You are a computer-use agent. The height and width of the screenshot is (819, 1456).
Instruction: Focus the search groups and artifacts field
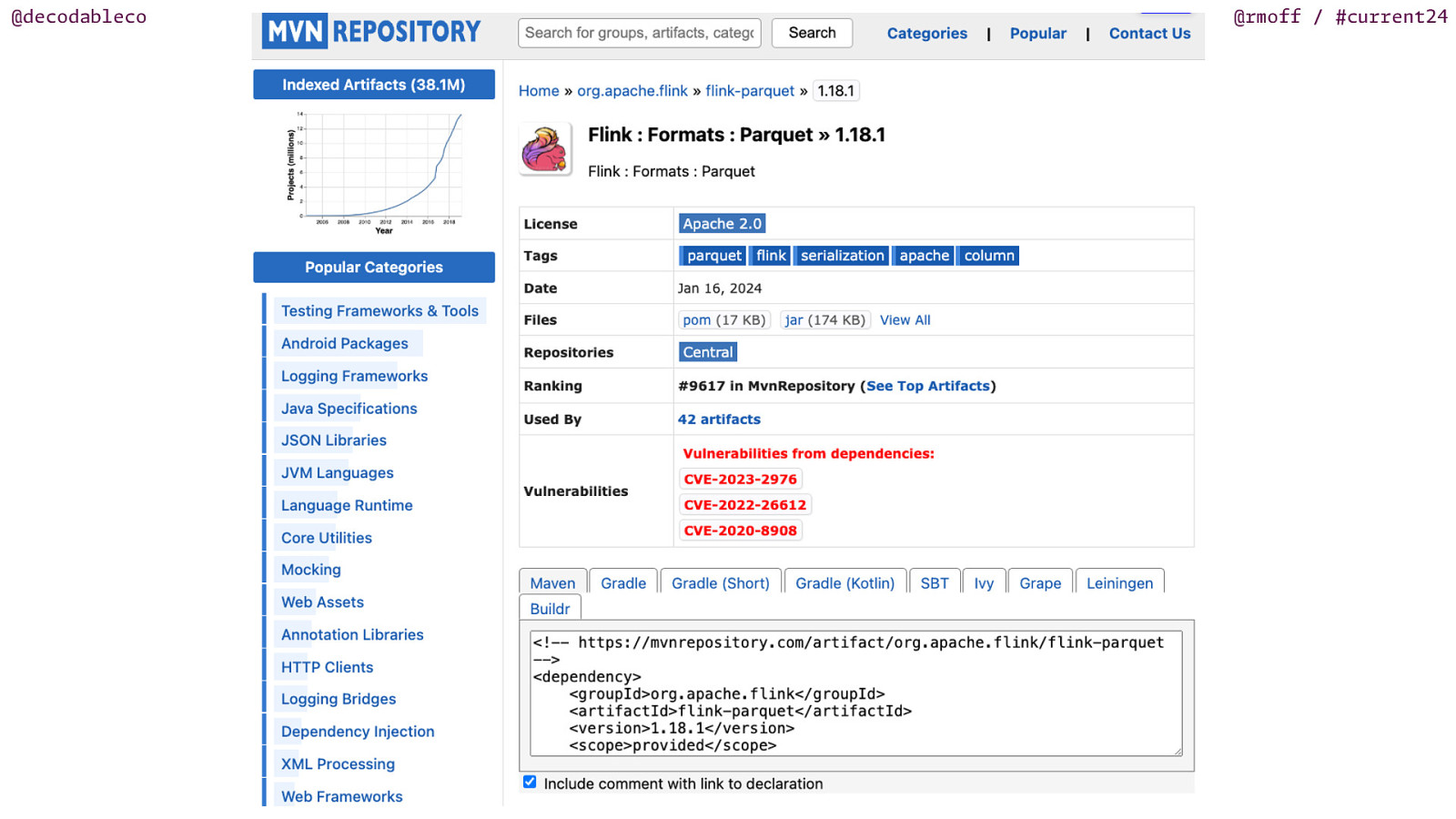click(640, 33)
